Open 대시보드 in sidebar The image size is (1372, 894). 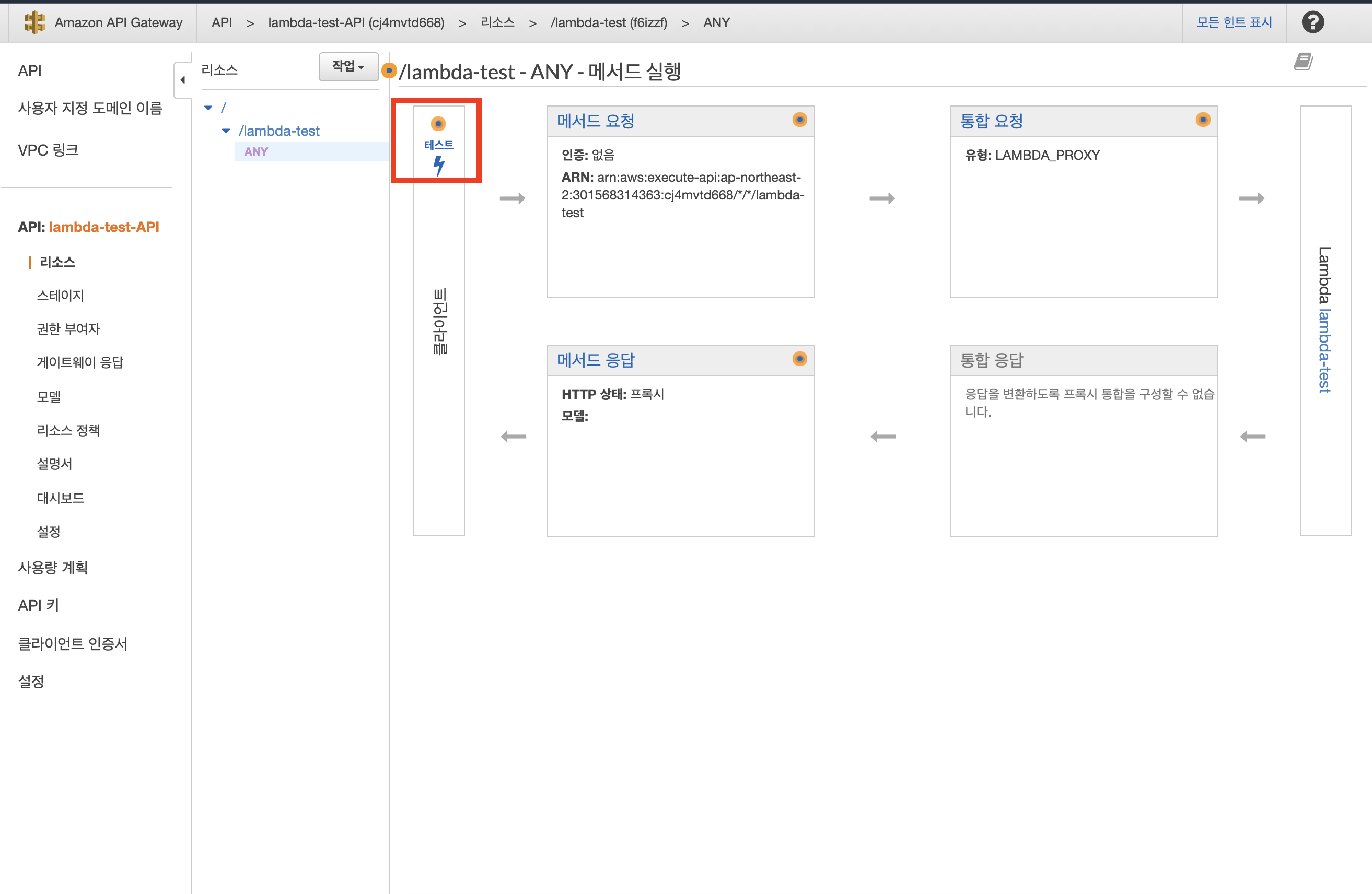(61, 498)
